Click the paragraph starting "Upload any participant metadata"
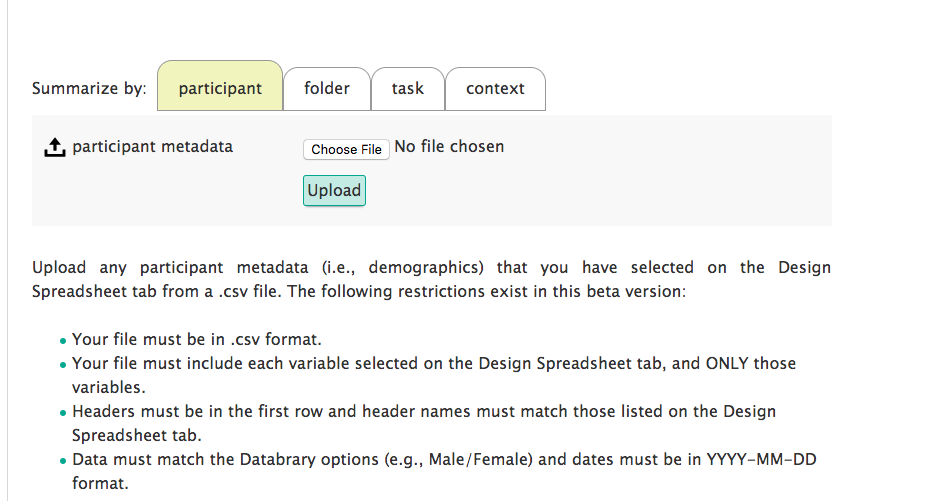This screenshot has width=937, height=501. pyautogui.click(x=431, y=278)
